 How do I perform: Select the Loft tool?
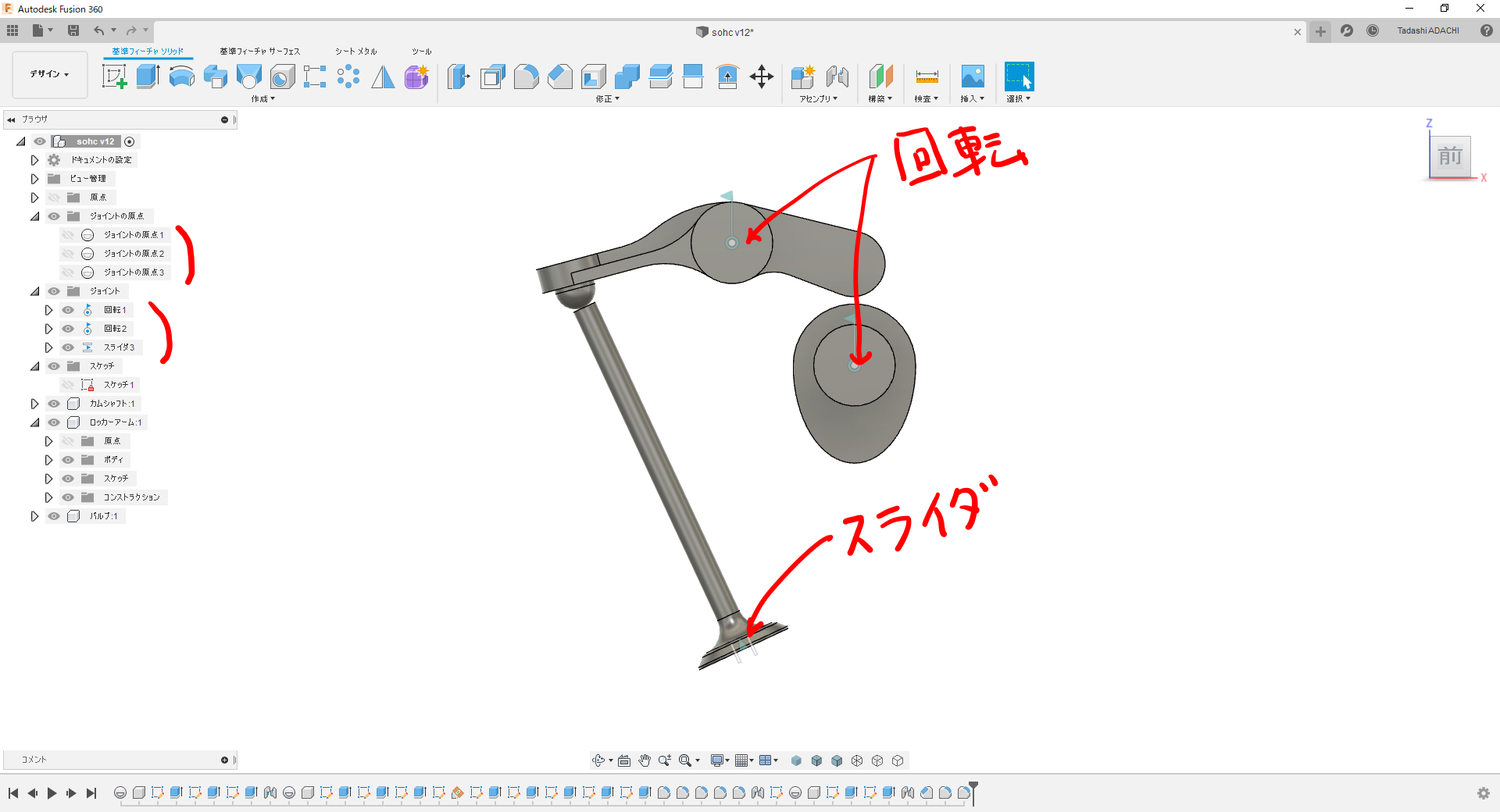(248, 77)
